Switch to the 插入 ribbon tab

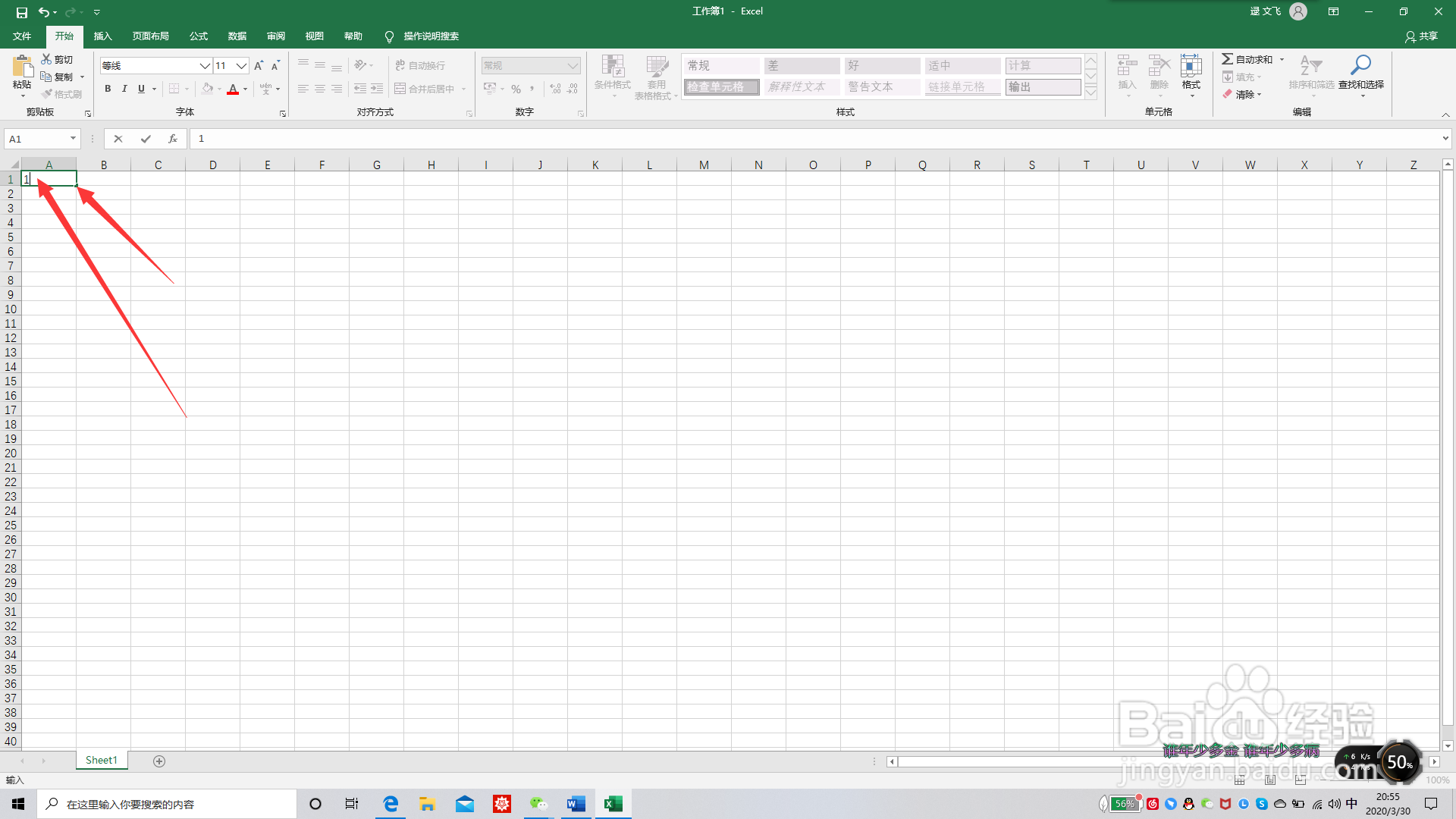tap(102, 36)
